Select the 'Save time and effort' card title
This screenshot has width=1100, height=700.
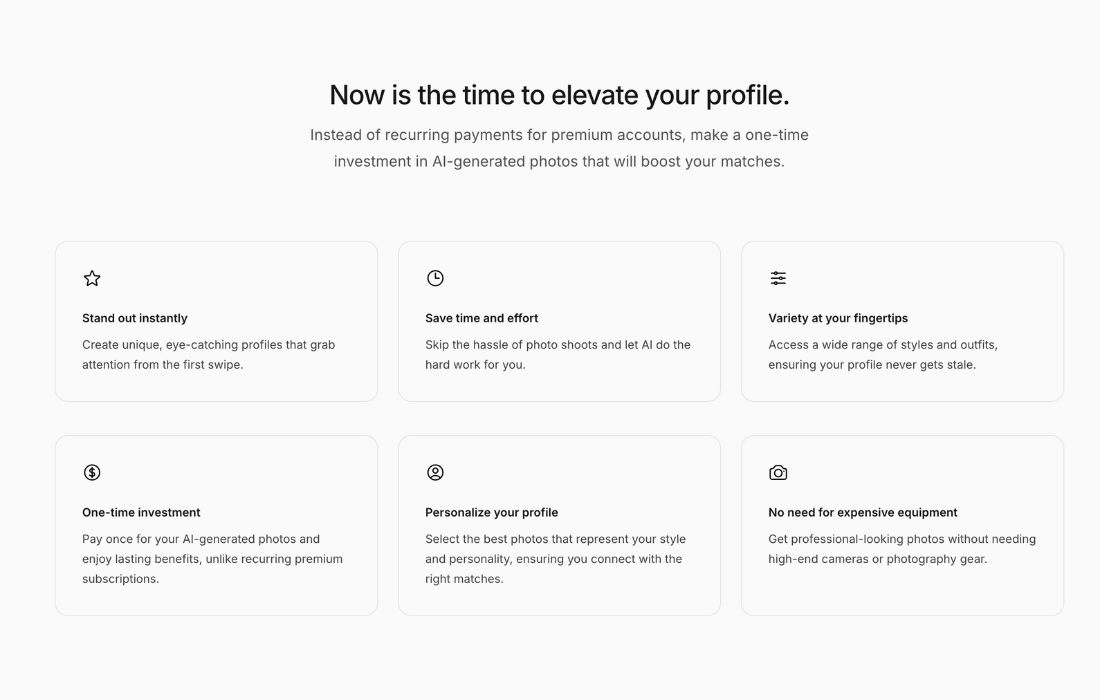pos(482,318)
